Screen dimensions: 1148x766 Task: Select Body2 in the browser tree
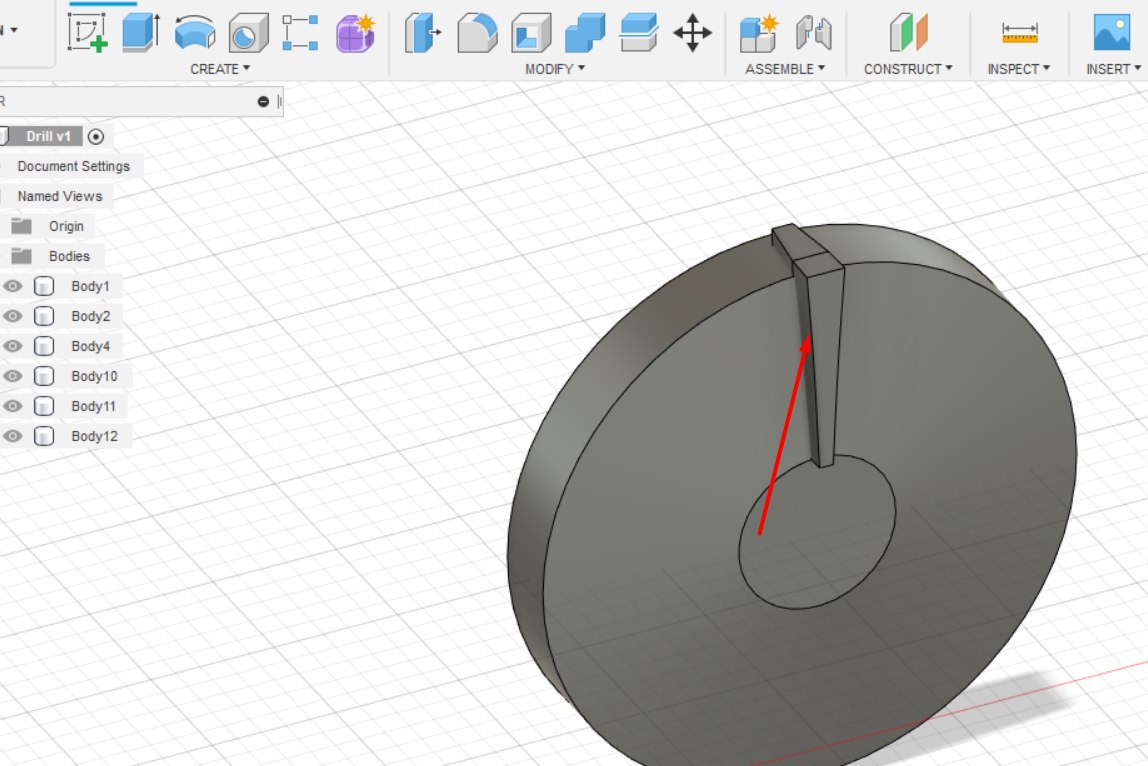coord(91,316)
